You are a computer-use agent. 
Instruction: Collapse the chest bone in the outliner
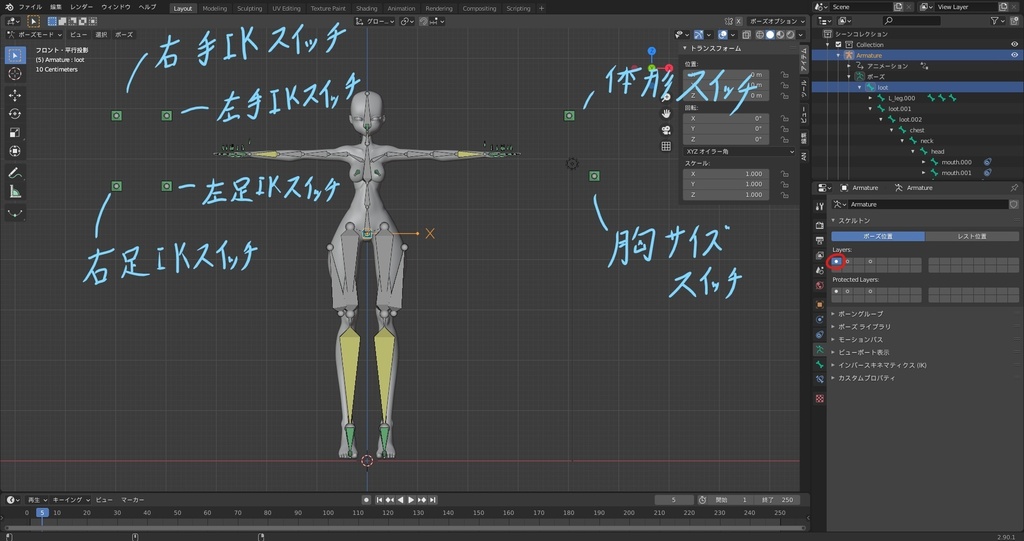click(892, 130)
